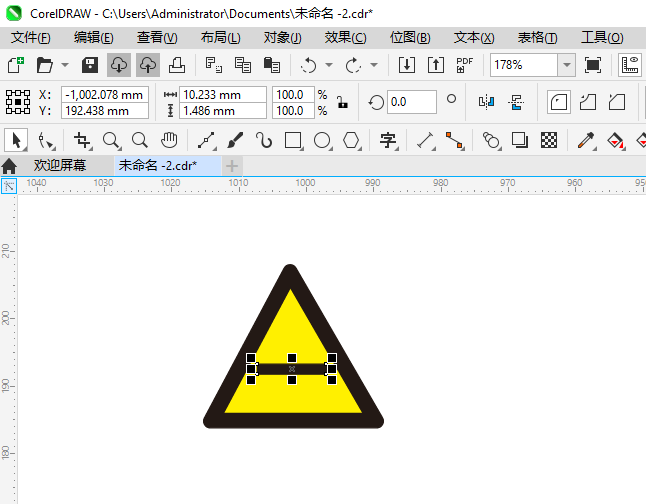Click the object origin anchor grid
The width and height of the screenshot is (646, 504).
pyautogui.click(x=18, y=102)
